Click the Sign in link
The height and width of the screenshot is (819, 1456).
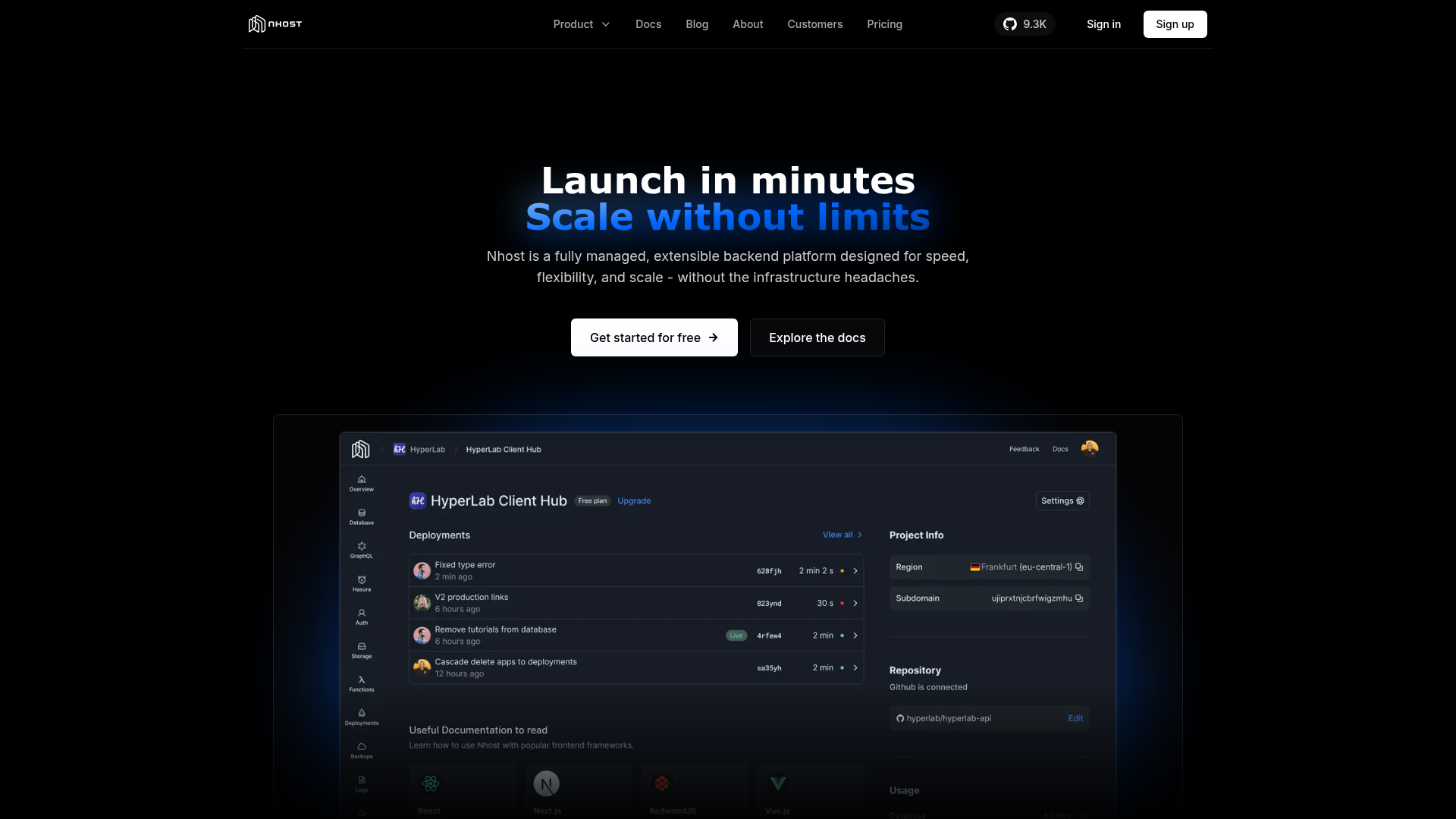(1103, 24)
